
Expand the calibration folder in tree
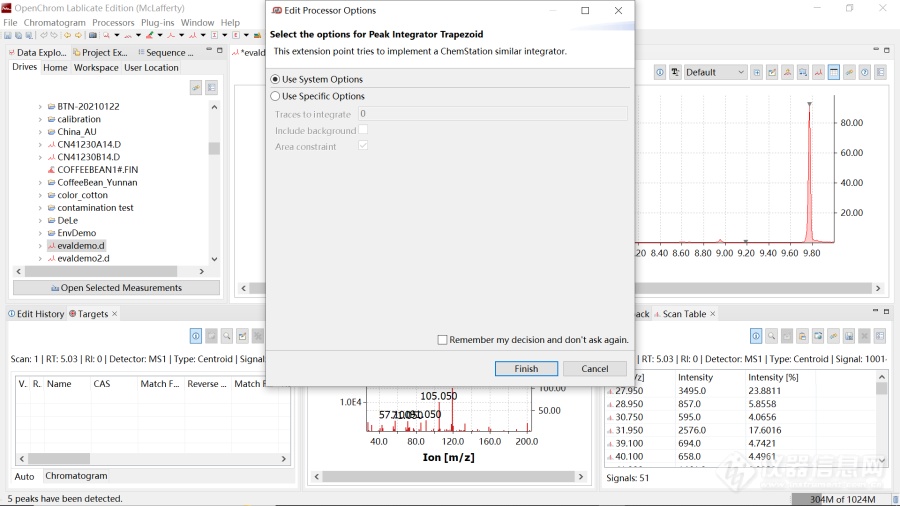[x=41, y=119]
